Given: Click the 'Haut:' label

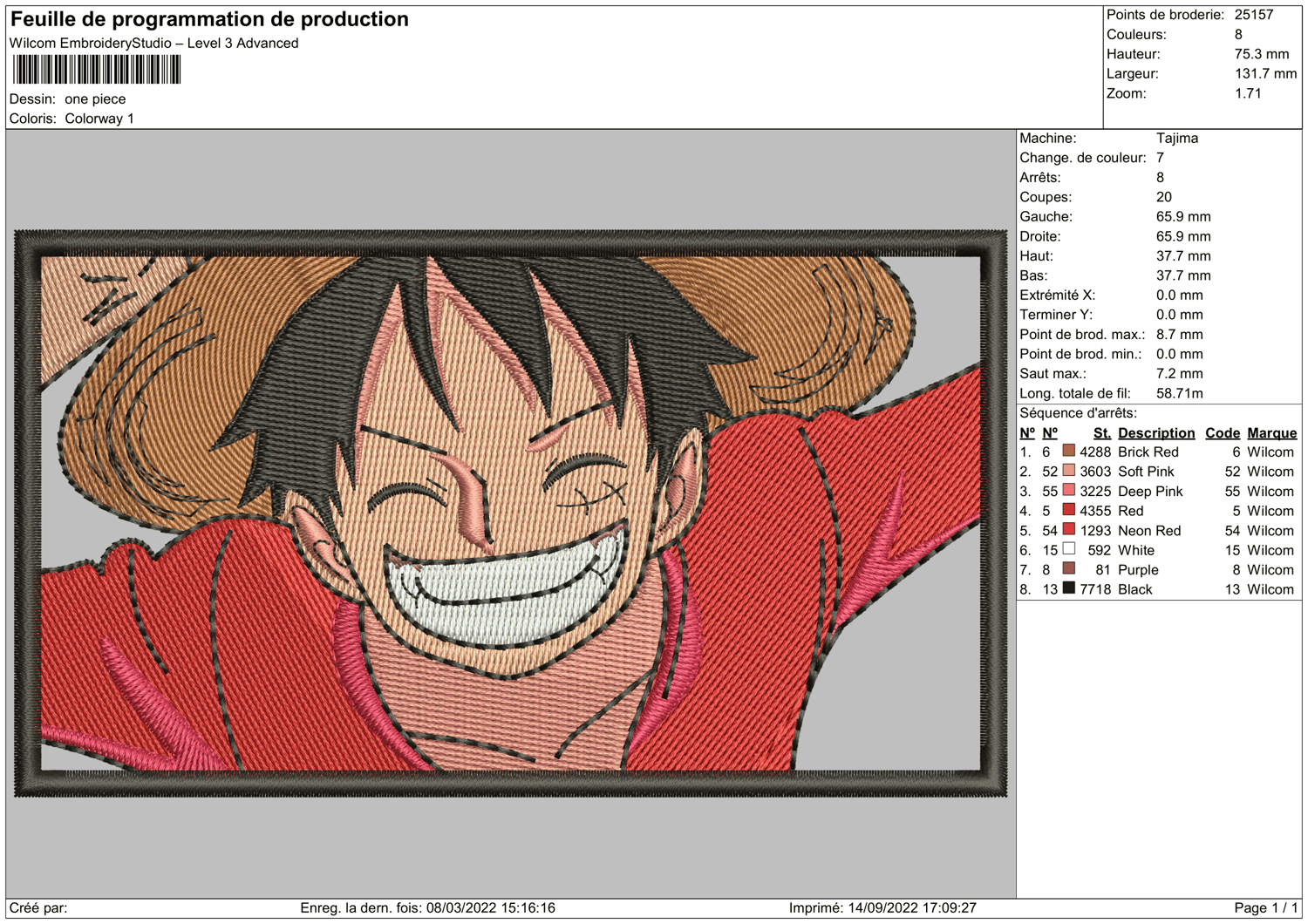Looking at the screenshot, I should pyautogui.click(x=1036, y=256).
